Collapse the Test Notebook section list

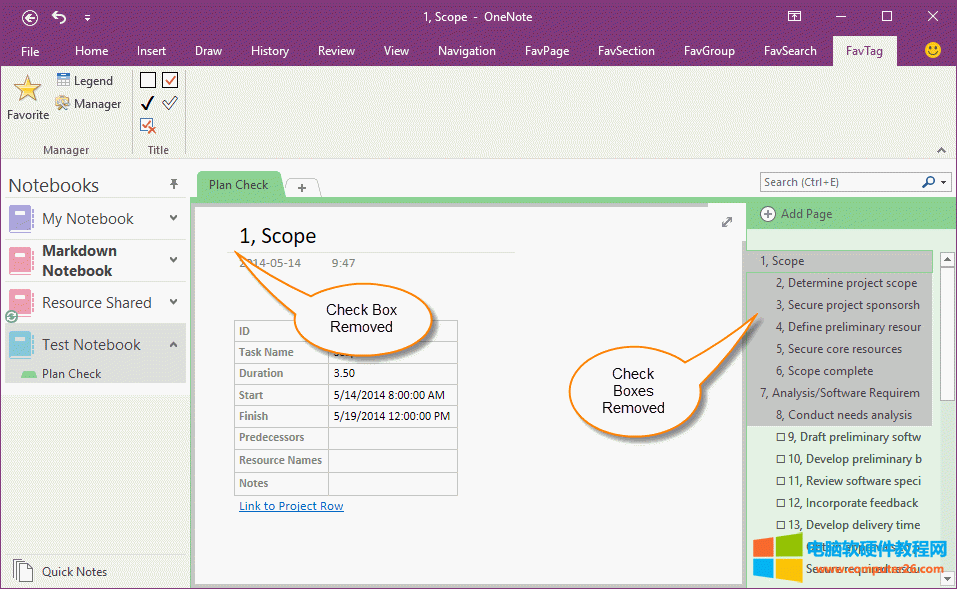(x=174, y=344)
